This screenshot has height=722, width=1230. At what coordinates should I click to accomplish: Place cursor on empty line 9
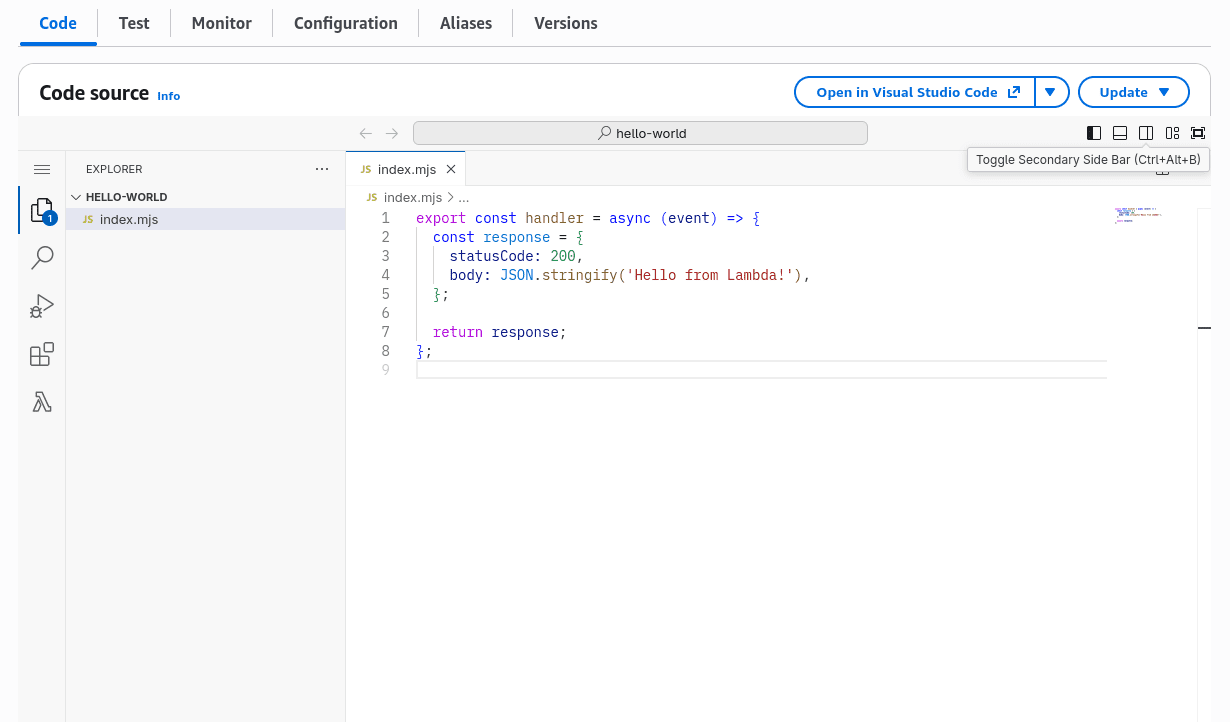761,370
